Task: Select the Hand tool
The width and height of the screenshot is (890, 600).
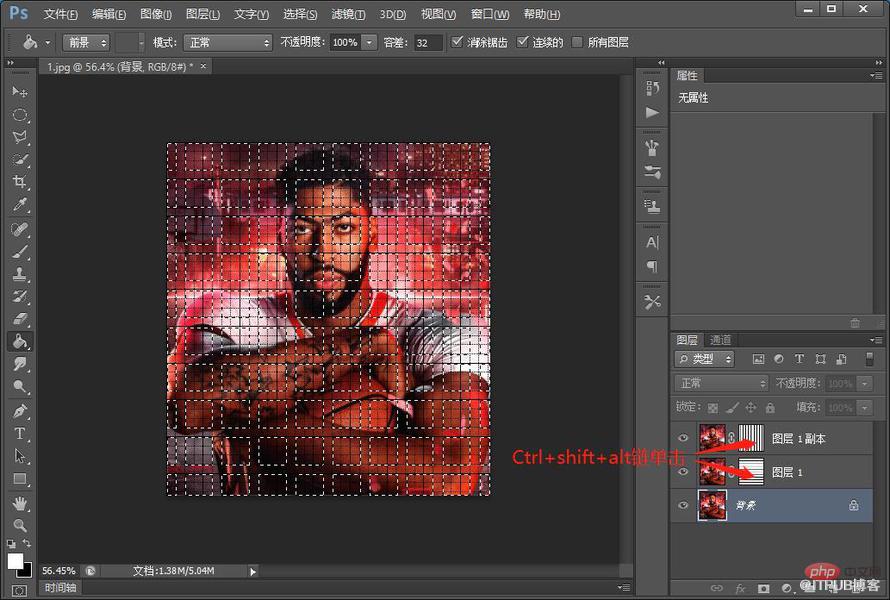Action: pyautogui.click(x=20, y=503)
